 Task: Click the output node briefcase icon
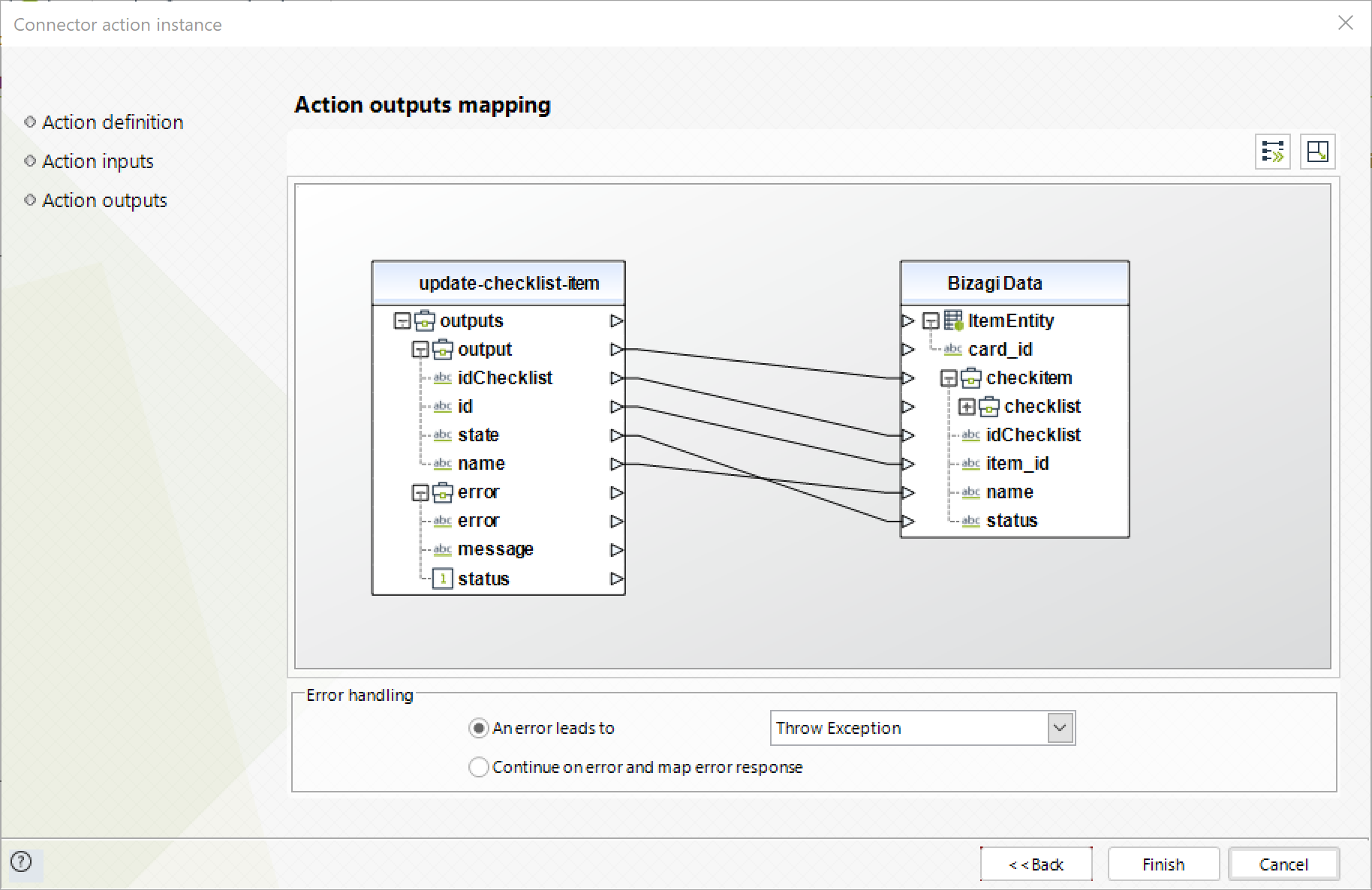(443, 349)
